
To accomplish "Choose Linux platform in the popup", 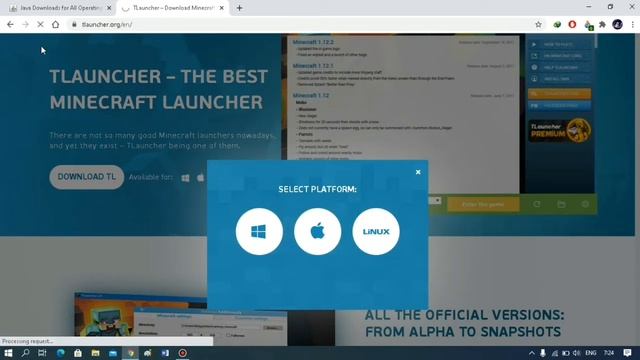I will [376, 231].
